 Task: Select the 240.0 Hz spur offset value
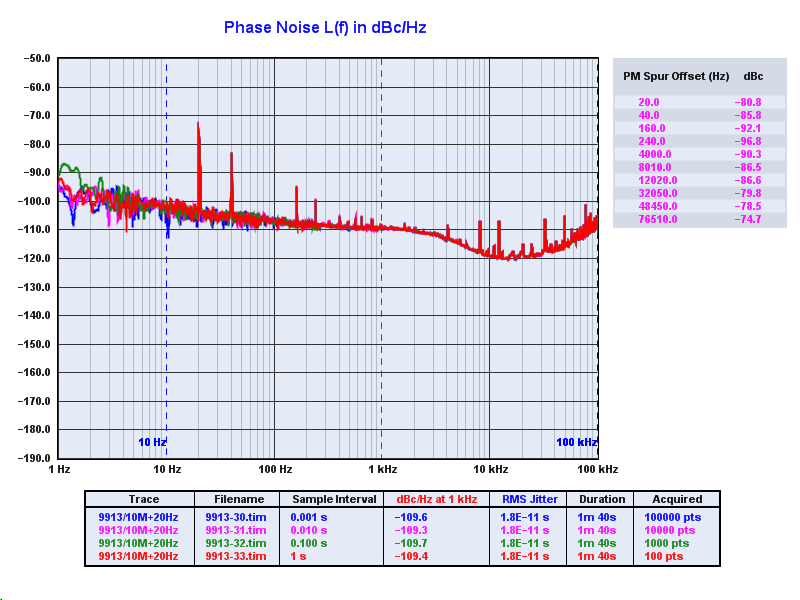click(652, 141)
